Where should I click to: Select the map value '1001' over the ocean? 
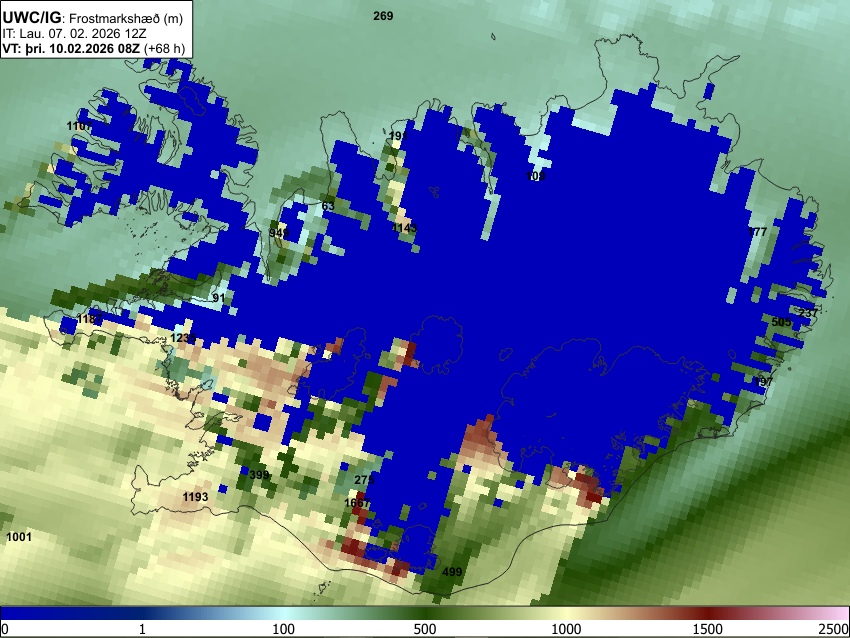(19, 537)
